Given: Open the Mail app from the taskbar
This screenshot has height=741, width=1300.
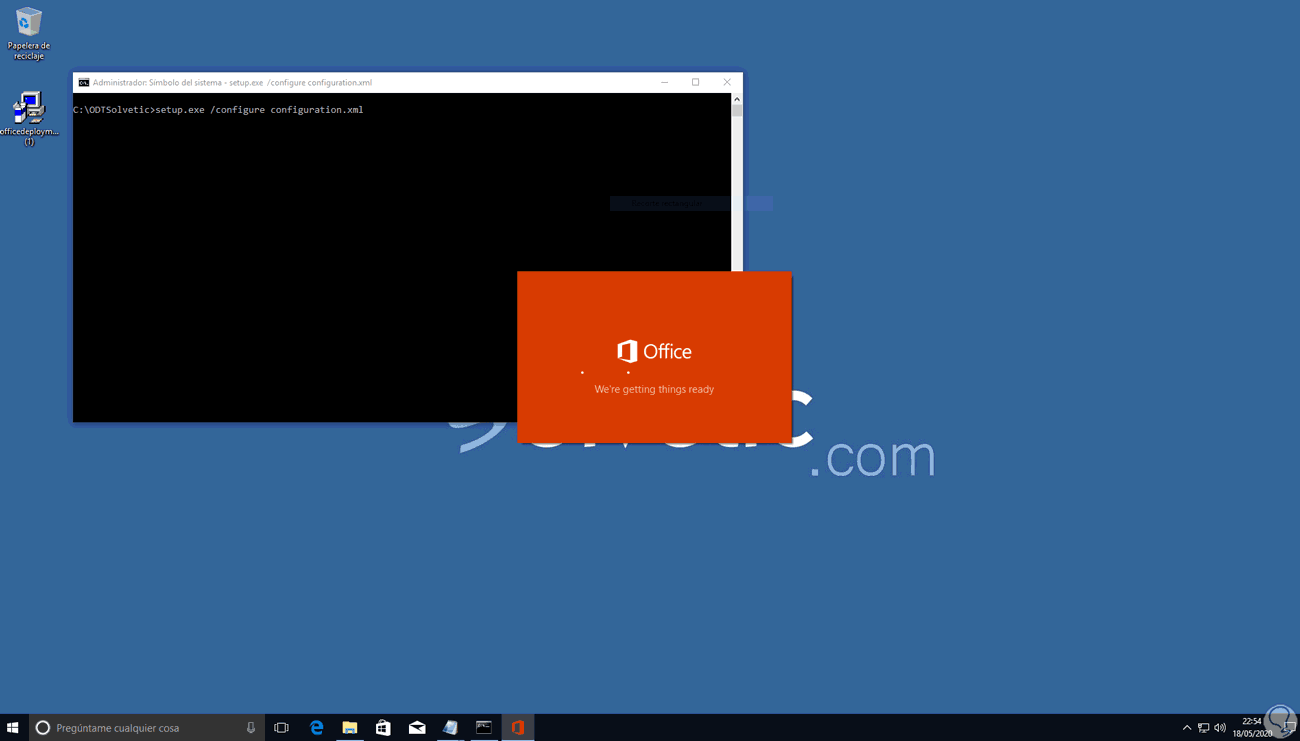Looking at the screenshot, I should 417,727.
